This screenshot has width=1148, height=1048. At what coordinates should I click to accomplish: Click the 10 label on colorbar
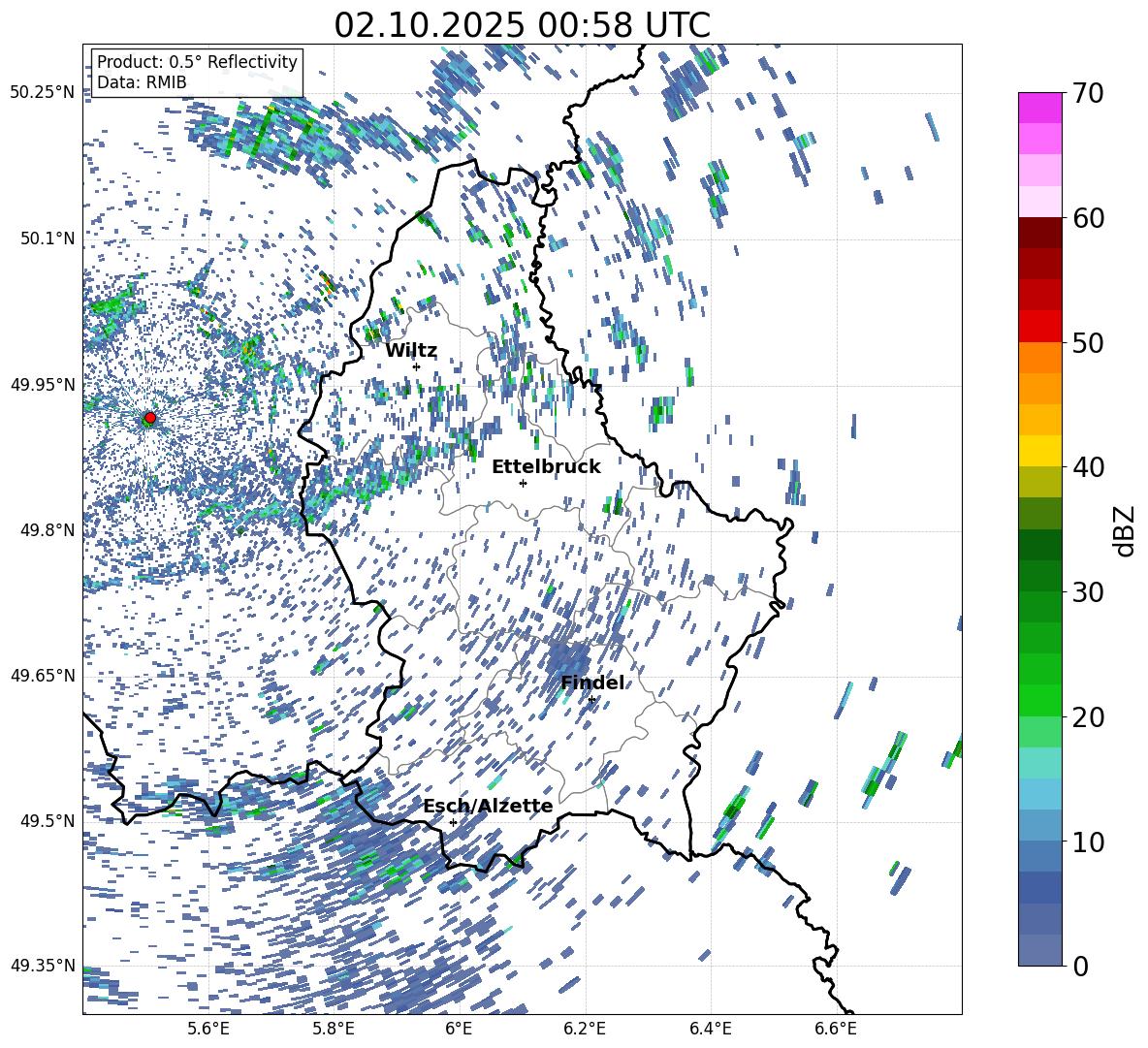click(x=1088, y=842)
